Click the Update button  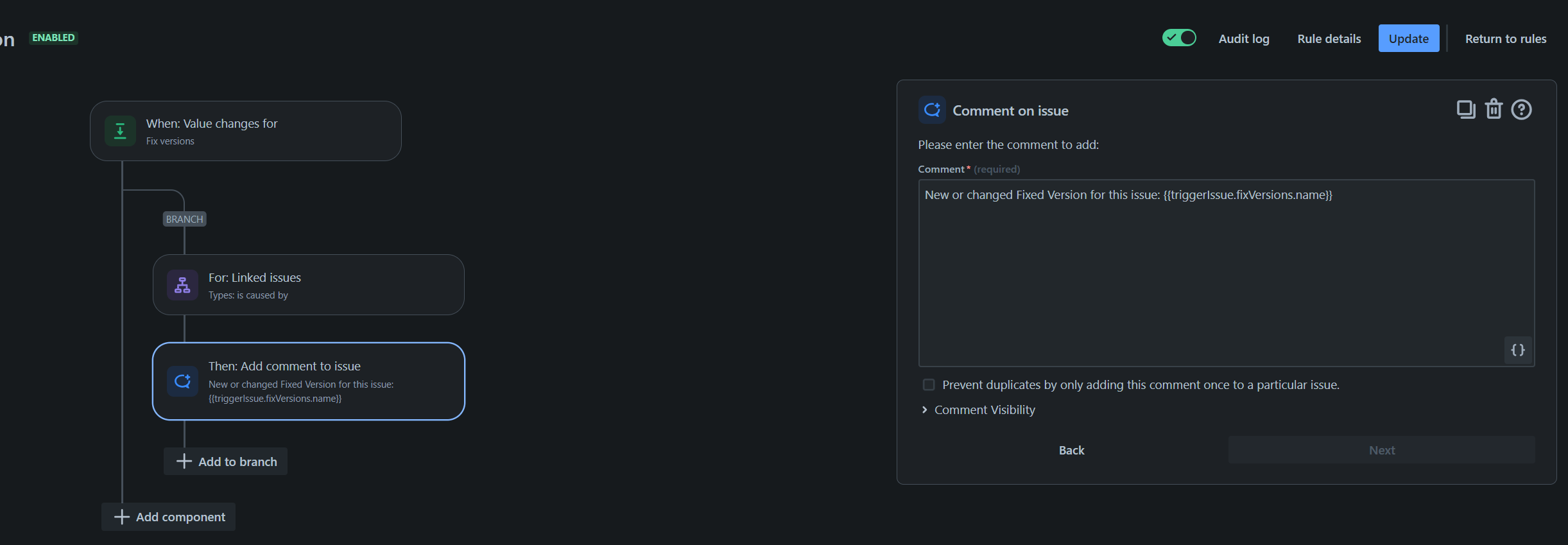point(1408,39)
